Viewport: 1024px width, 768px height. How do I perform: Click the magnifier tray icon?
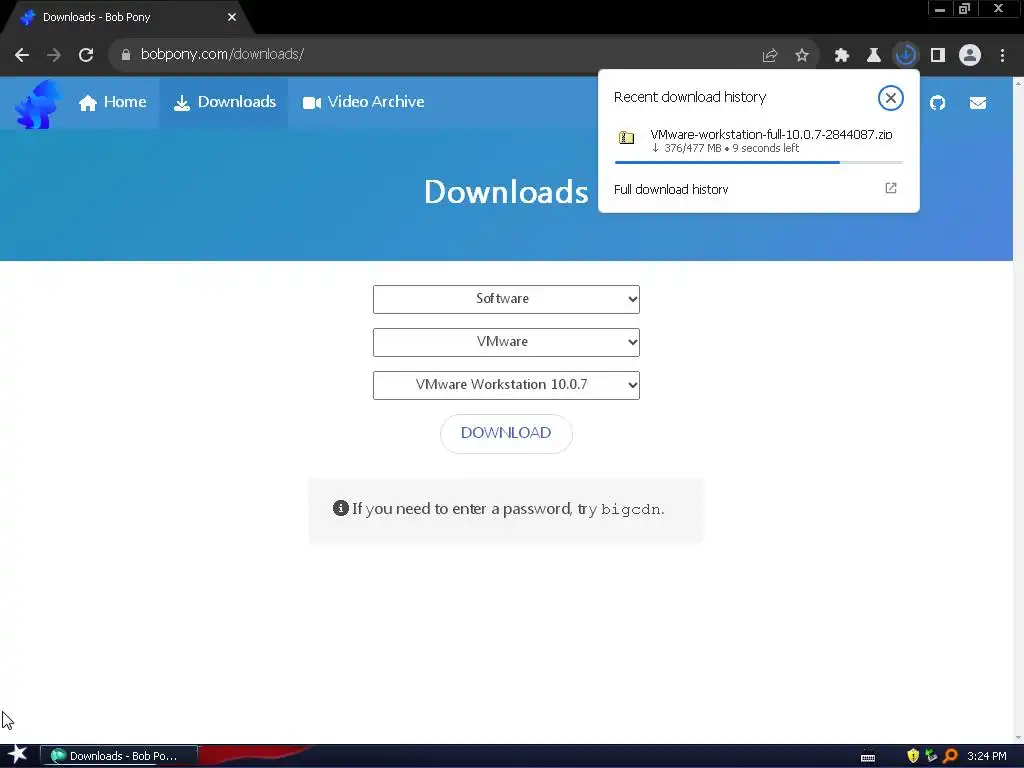(x=950, y=756)
